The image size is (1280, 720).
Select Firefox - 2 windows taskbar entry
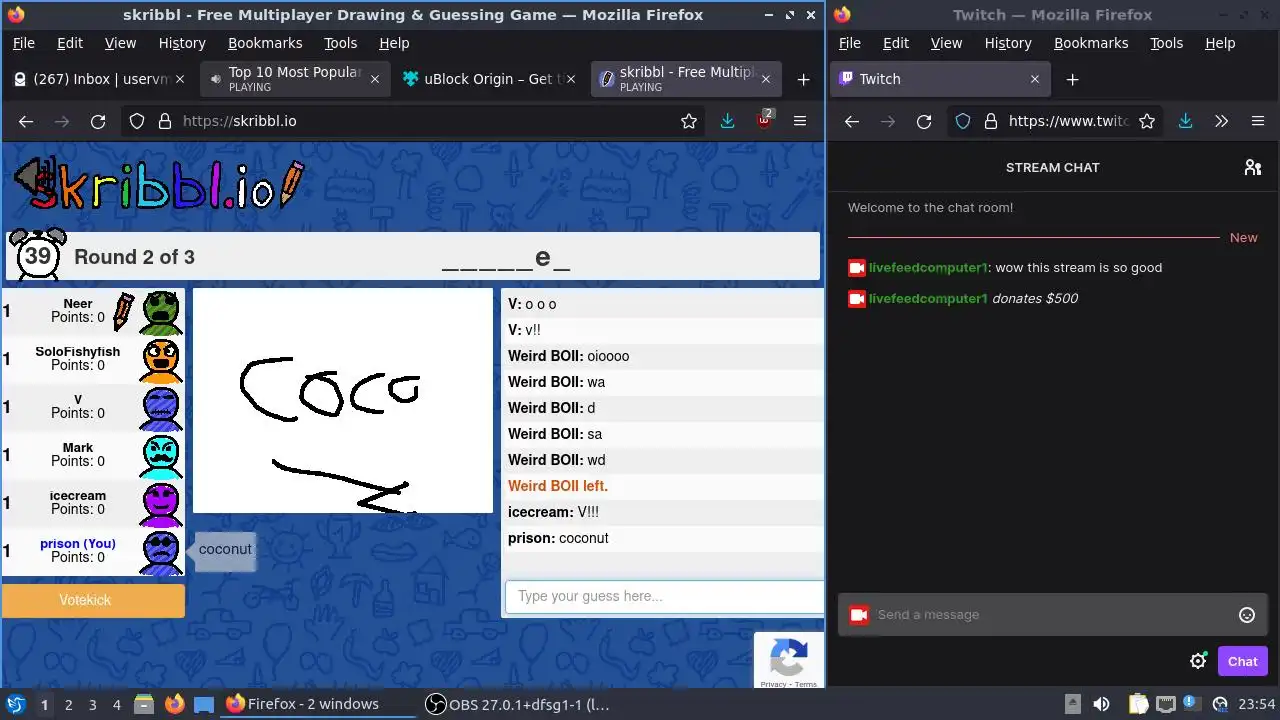[x=317, y=704]
